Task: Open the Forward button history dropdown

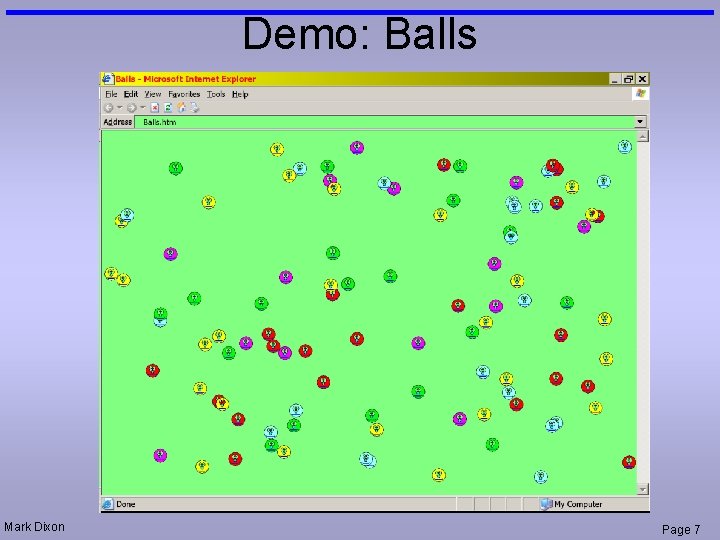Action: [143, 107]
